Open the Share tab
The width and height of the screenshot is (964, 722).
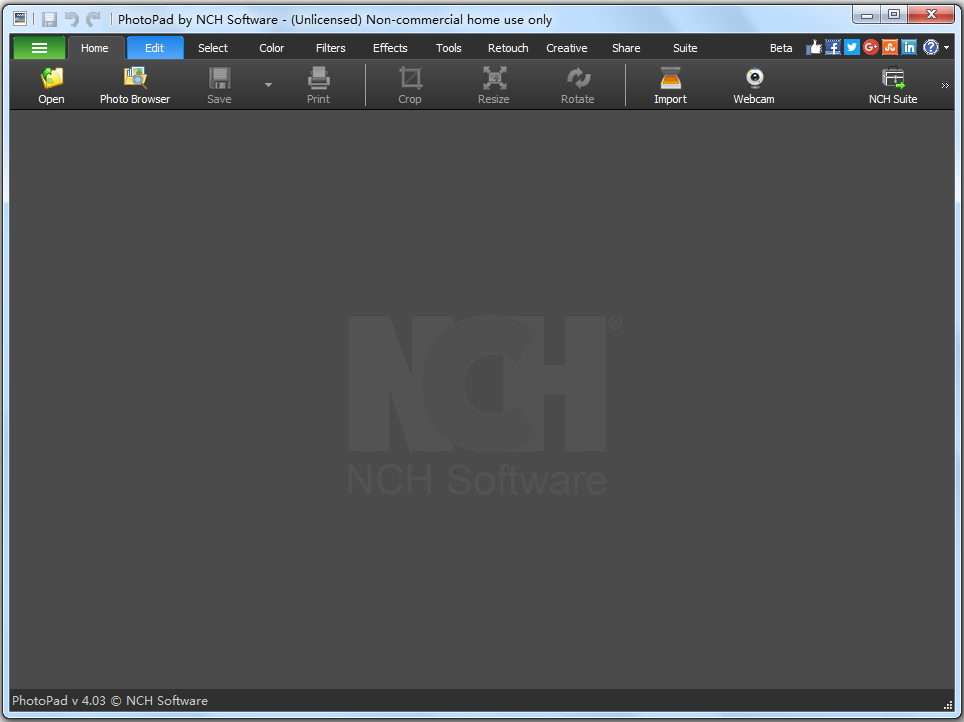(626, 48)
